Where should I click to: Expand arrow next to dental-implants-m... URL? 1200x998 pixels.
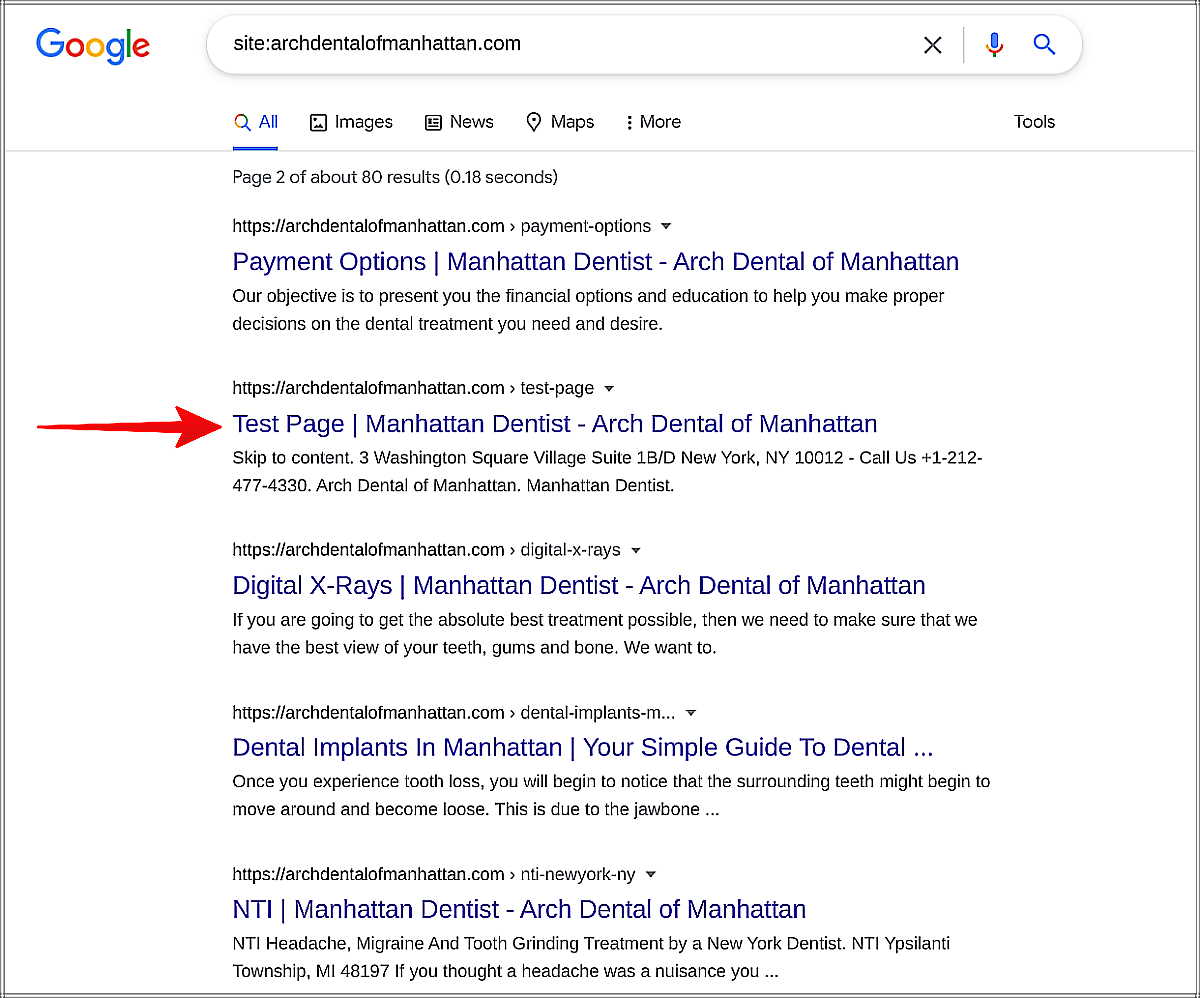[x=691, y=713]
